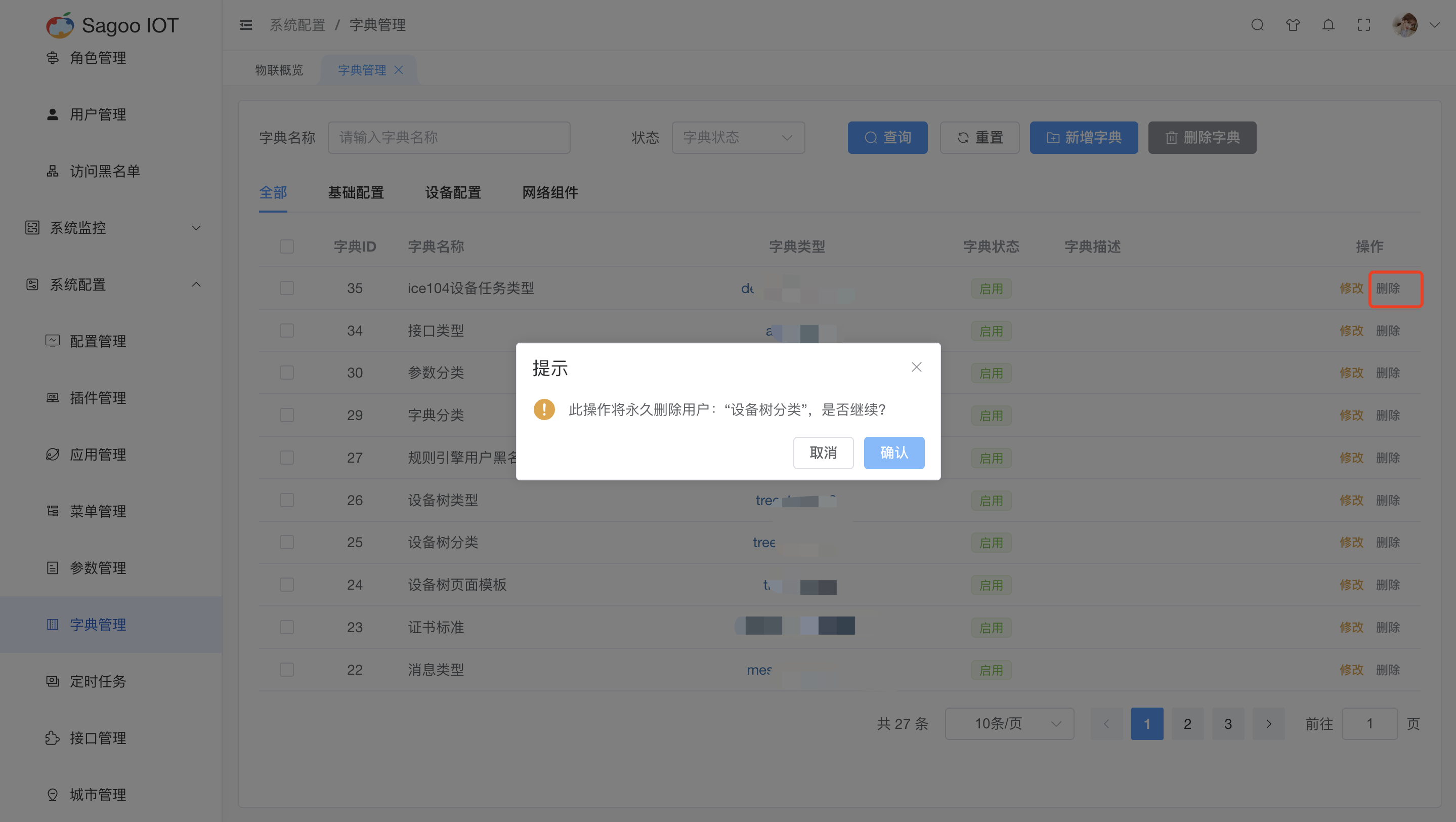1456x822 pixels.
Task: Toggle the select-all header checkbox
Action: click(286, 246)
